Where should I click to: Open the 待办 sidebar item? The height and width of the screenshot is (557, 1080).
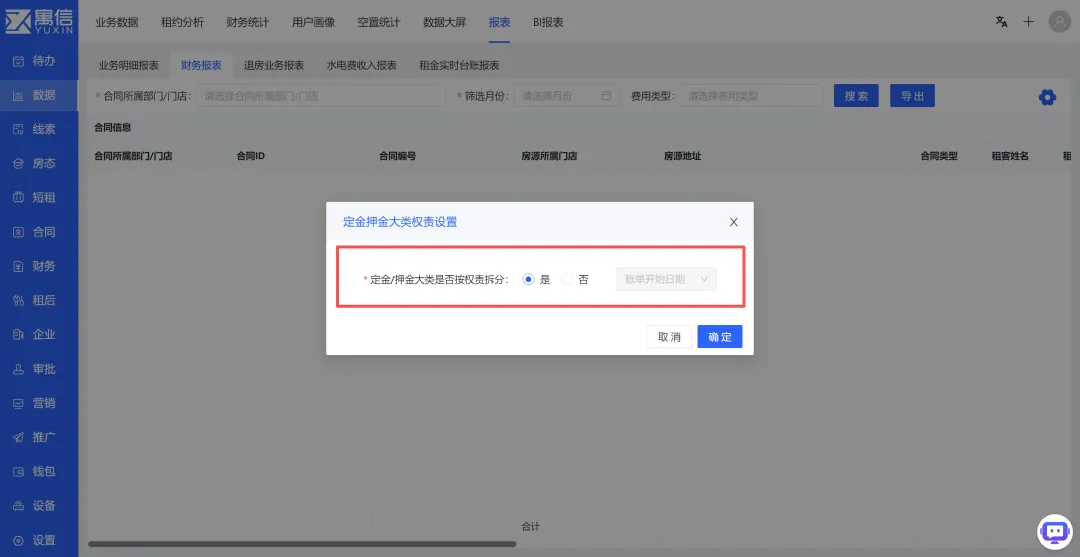(39, 61)
